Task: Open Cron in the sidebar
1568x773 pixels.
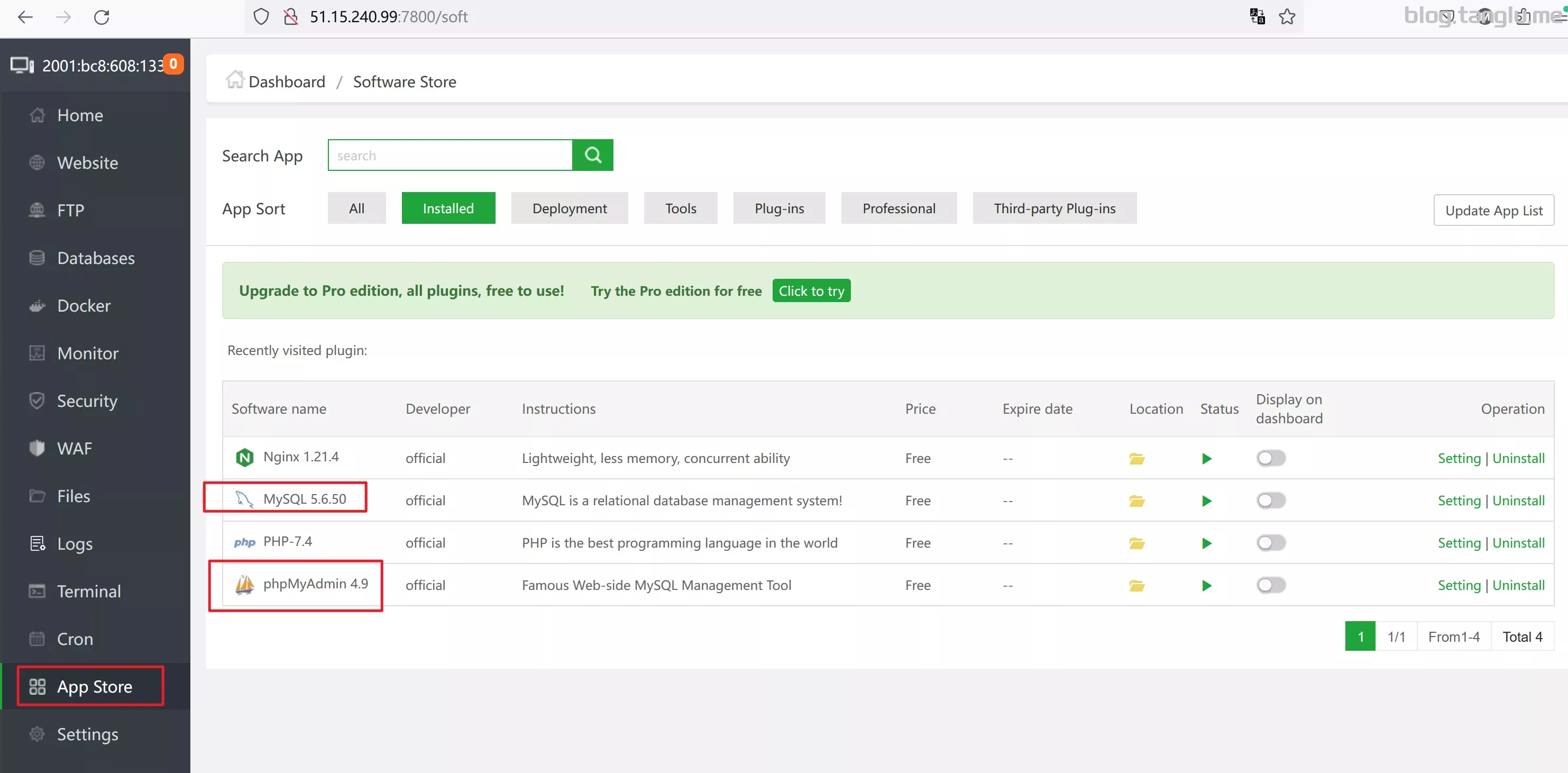Action: tap(95, 639)
